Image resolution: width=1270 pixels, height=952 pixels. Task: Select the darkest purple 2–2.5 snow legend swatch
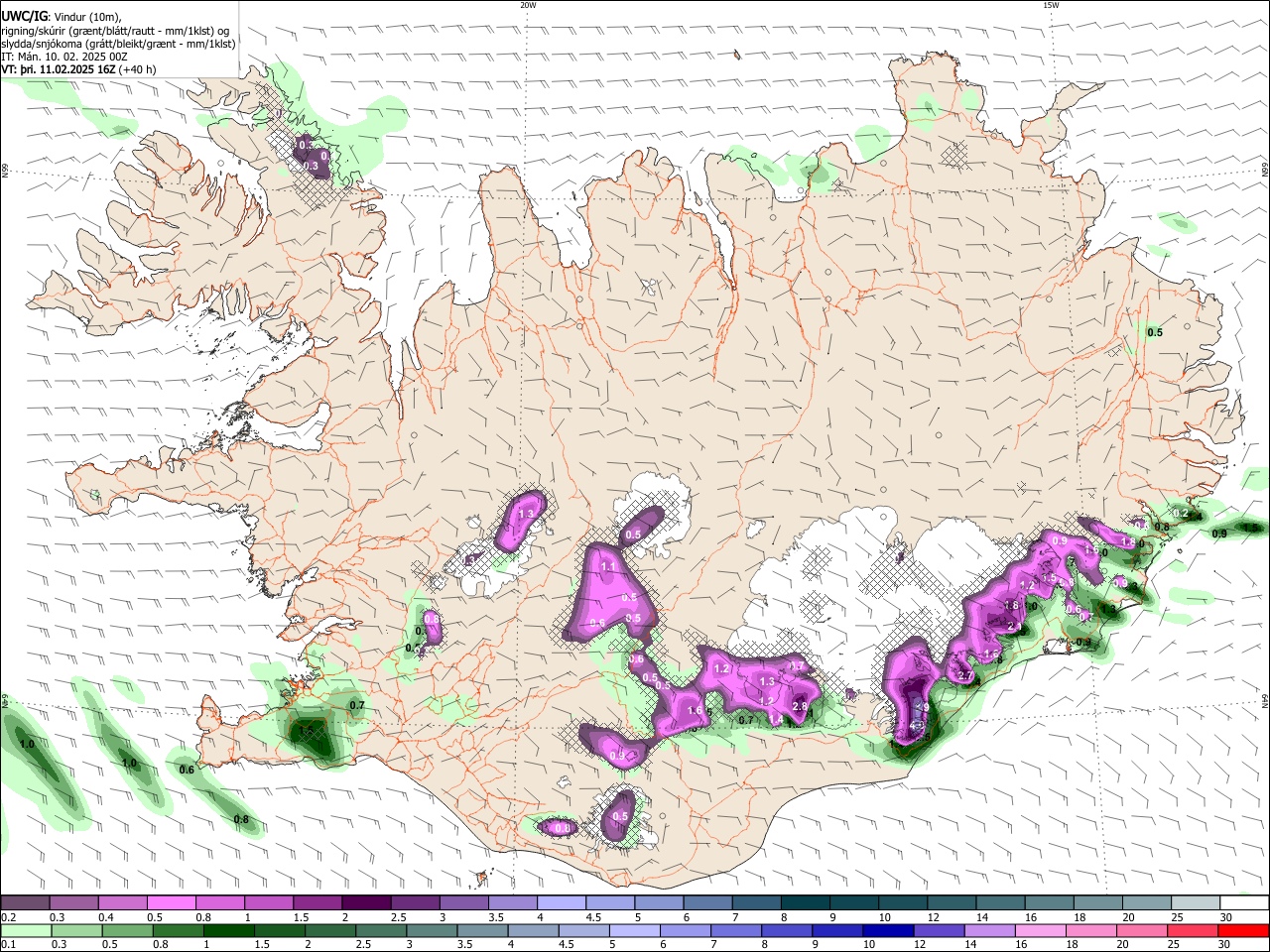(365, 903)
